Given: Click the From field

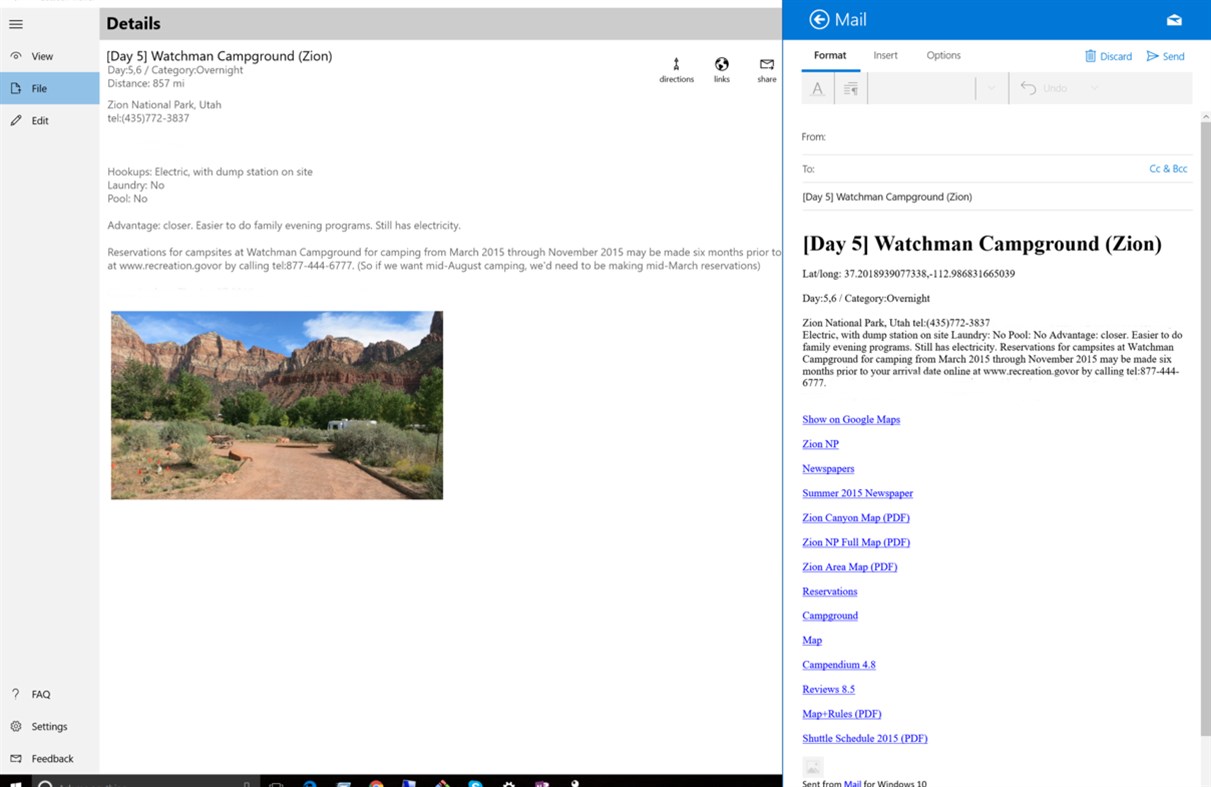Looking at the screenshot, I should point(997,137).
